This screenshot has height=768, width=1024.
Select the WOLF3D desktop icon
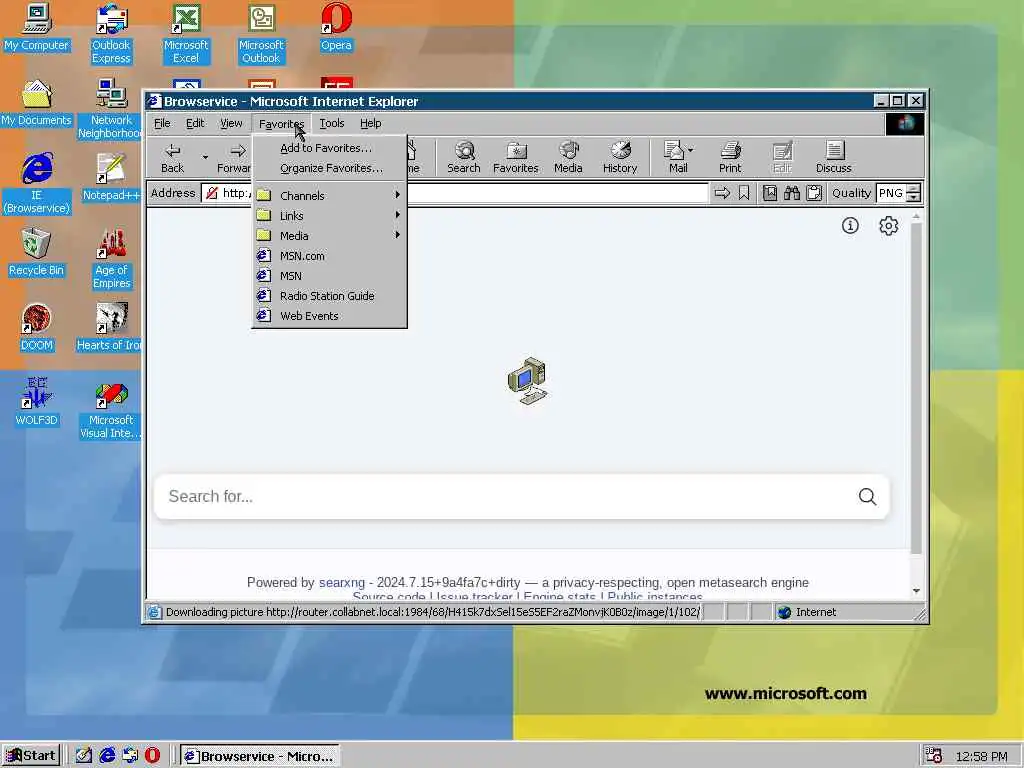(x=36, y=402)
